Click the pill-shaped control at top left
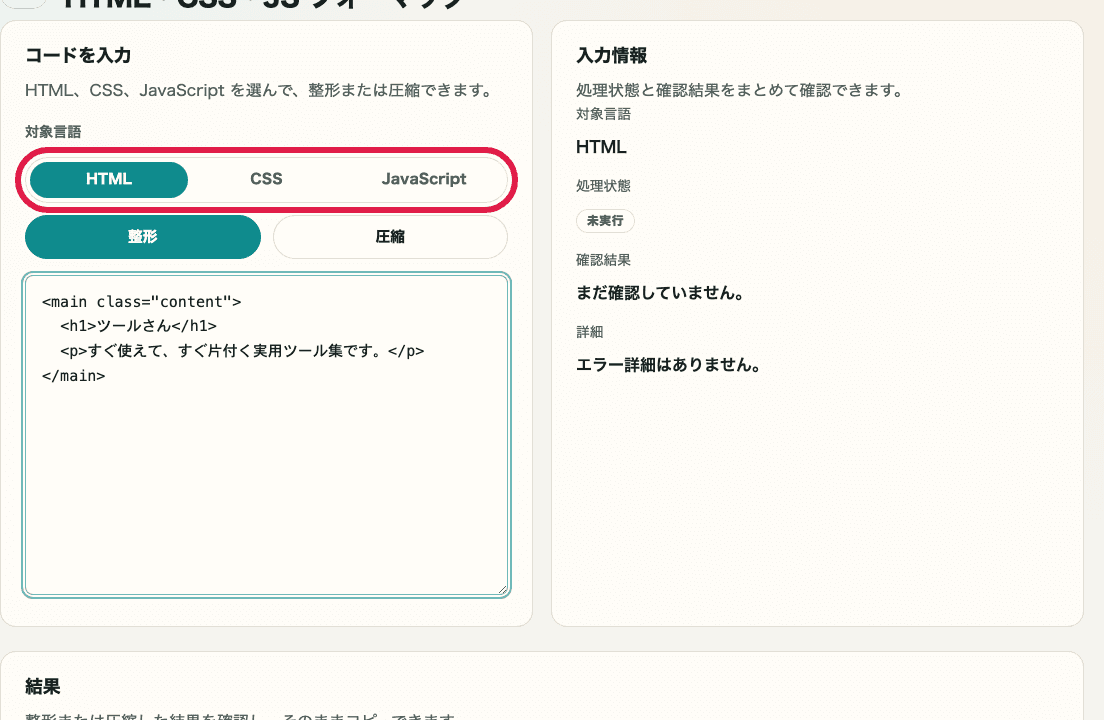 click(22, 4)
